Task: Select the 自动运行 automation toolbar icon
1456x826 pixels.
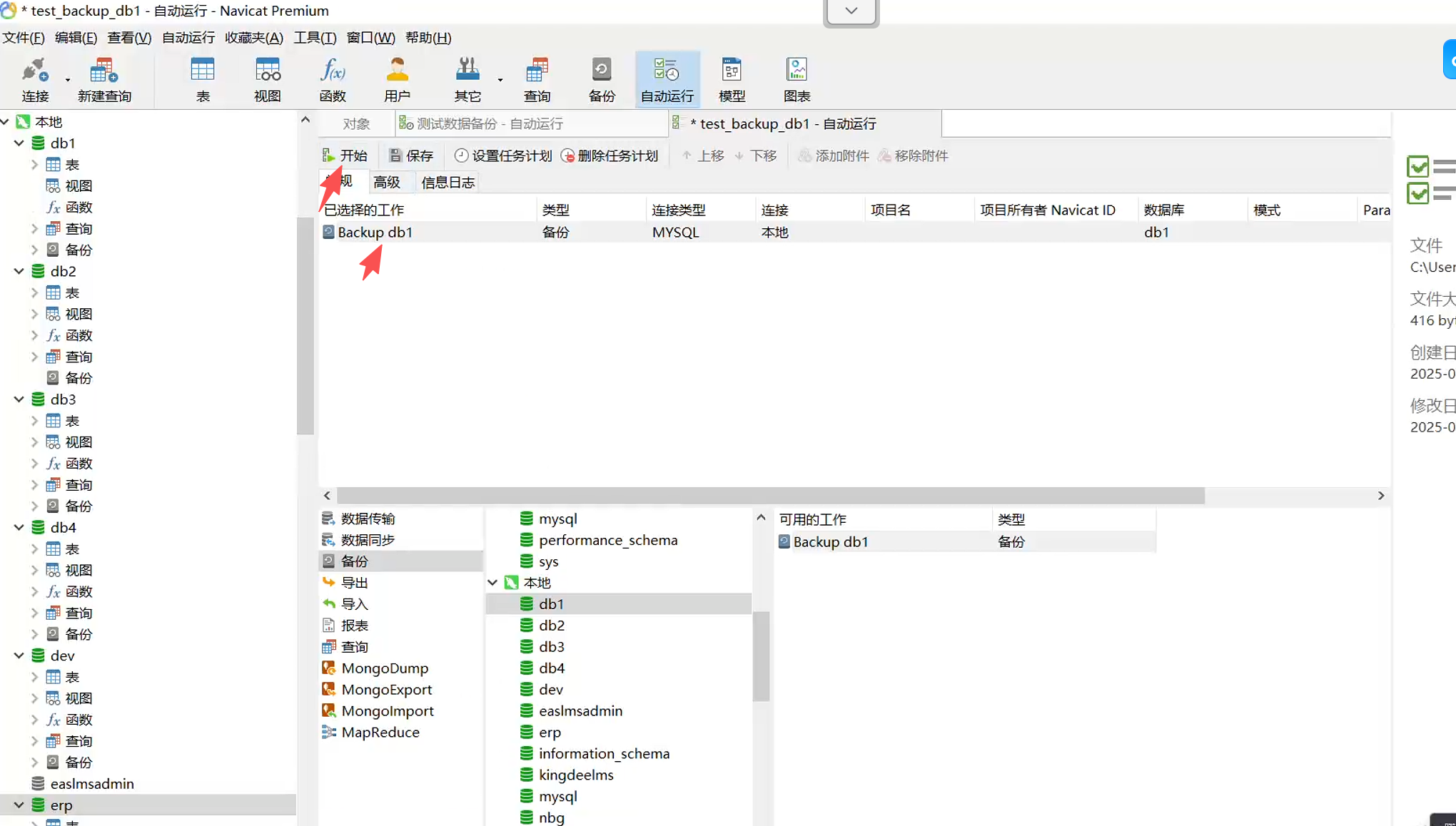Action: pos(667,80)
